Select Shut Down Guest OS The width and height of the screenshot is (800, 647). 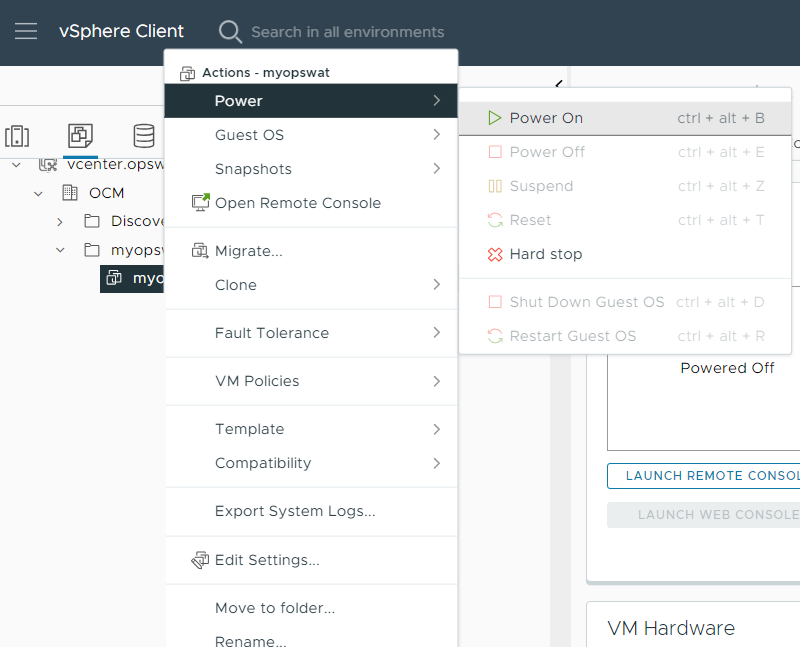625,302
